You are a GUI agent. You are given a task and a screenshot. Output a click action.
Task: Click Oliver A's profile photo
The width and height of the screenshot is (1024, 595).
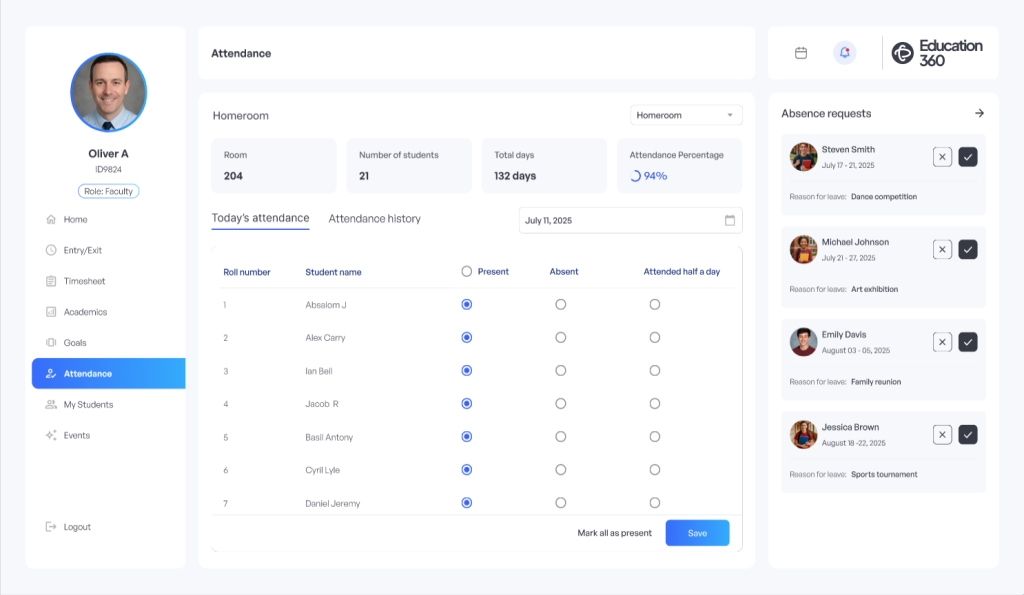click(108, 92)
